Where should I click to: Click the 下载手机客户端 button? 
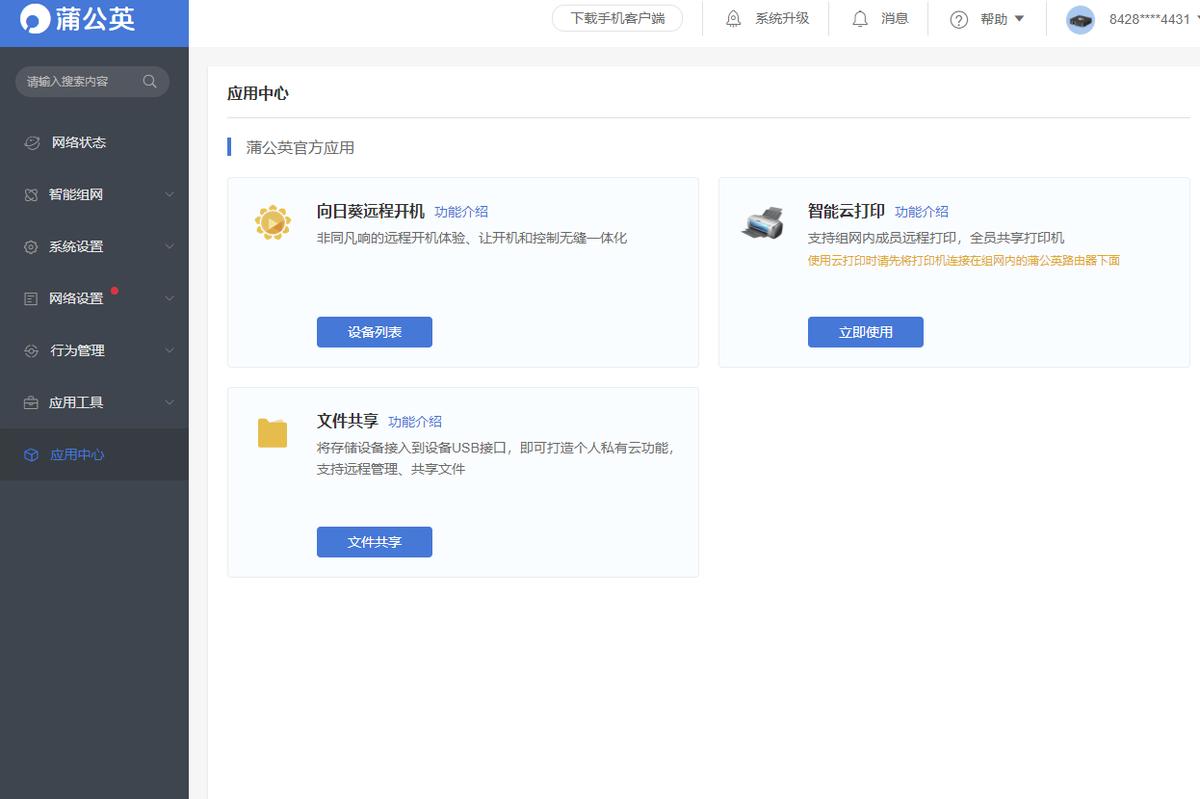click(617, 18)
